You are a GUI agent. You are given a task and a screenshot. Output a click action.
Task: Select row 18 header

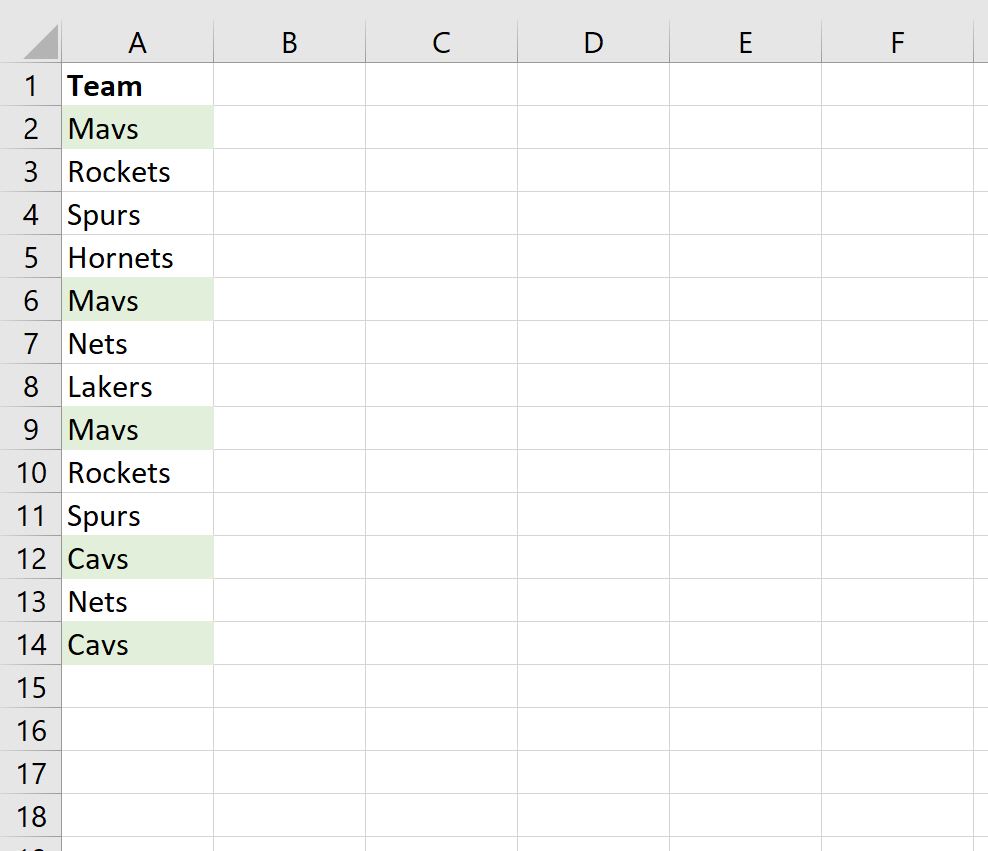coord(30,816)
